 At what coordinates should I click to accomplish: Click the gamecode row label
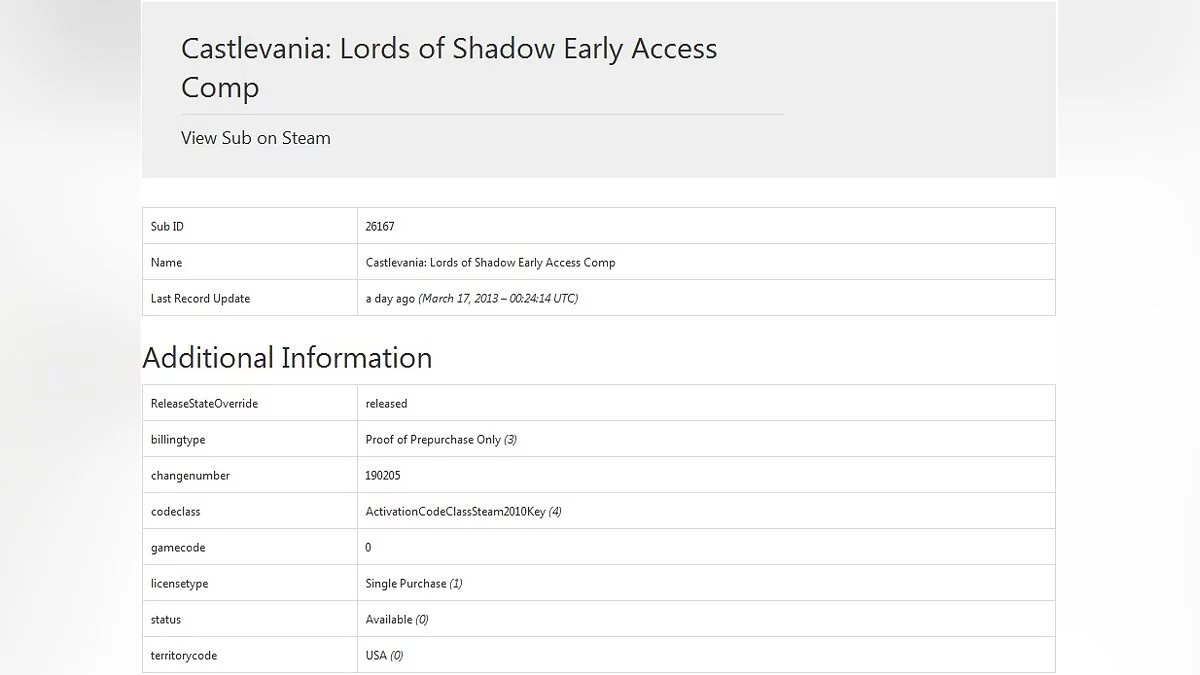click(178, 548)
